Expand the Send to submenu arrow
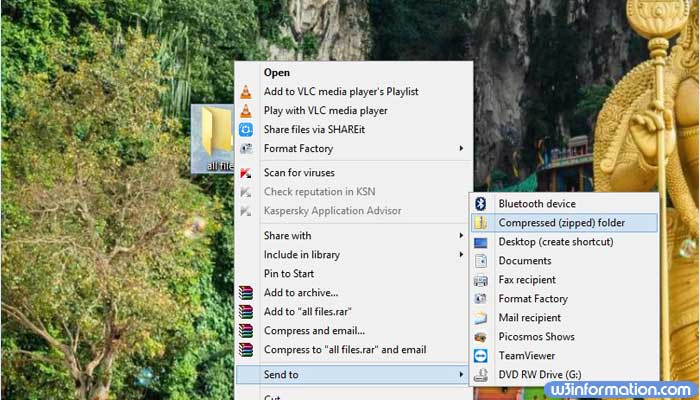Screen dimensions: 700x400 click(461, 375)
